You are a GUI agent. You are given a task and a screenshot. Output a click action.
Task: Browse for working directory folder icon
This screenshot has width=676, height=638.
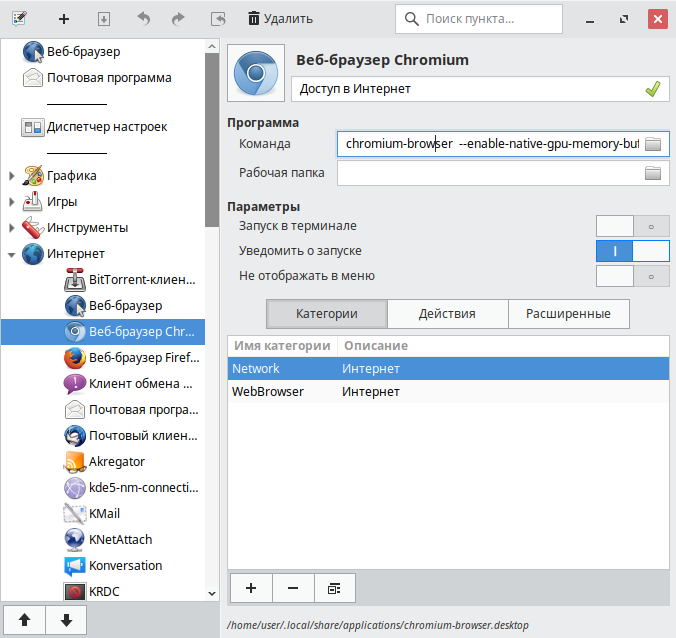[653, 173]
